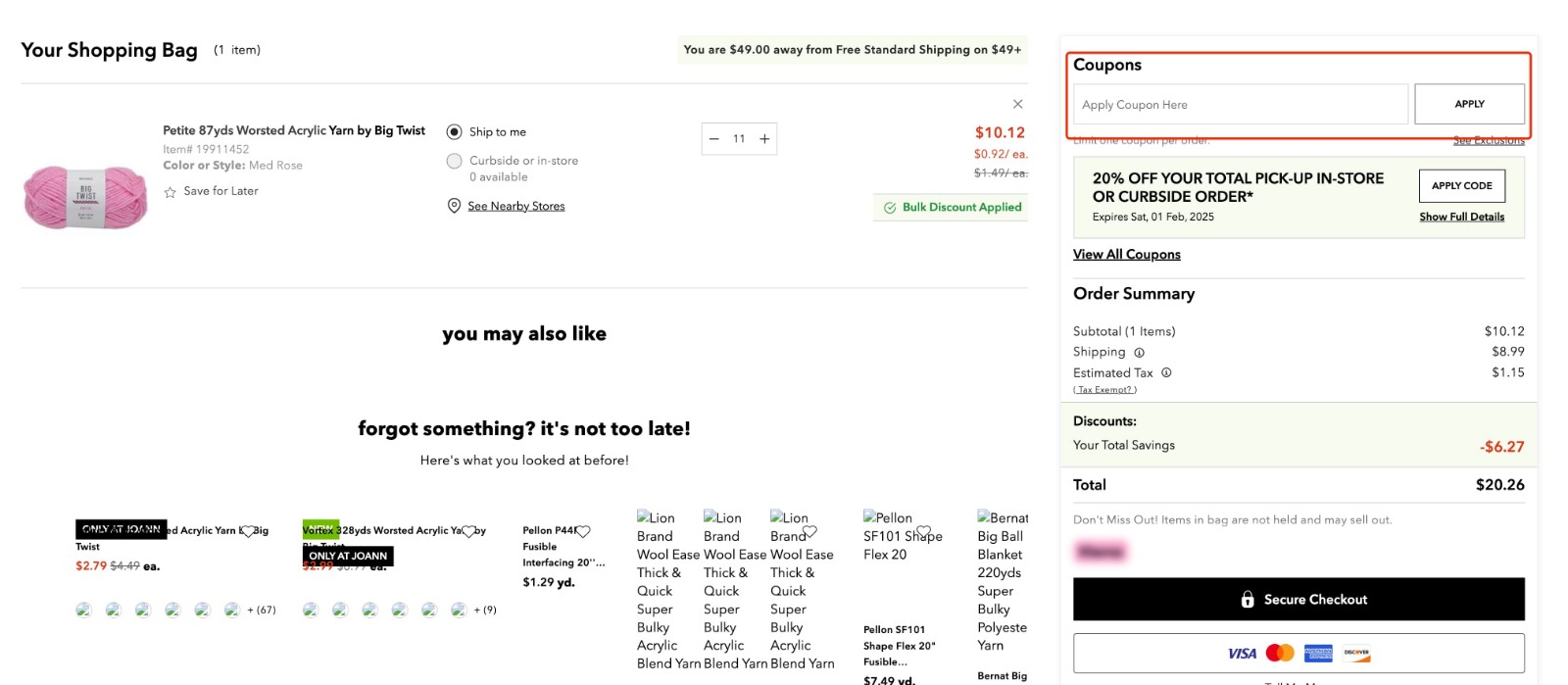
Task: Click the location pin icon beside See Nearby Stores
Action: coord(454,206)
